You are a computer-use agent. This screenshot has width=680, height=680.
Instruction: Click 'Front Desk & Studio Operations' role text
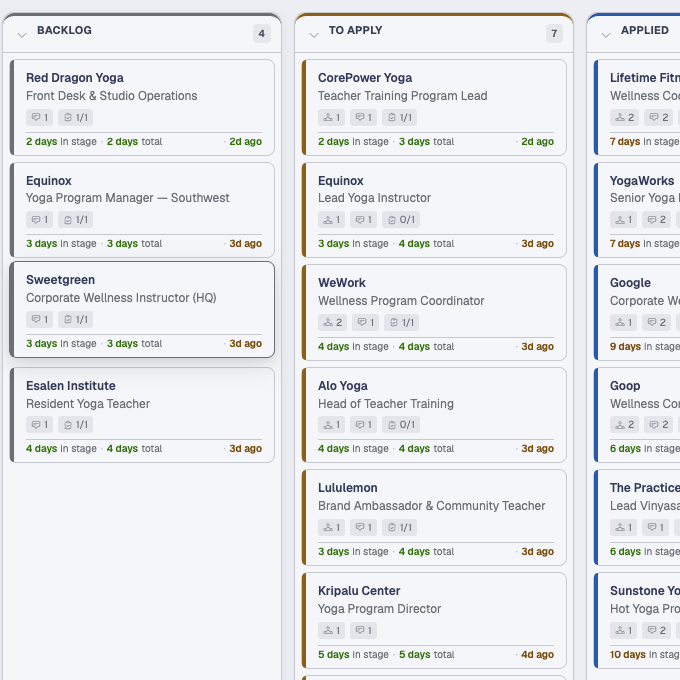pyautogui.click(x=111, y=96)
